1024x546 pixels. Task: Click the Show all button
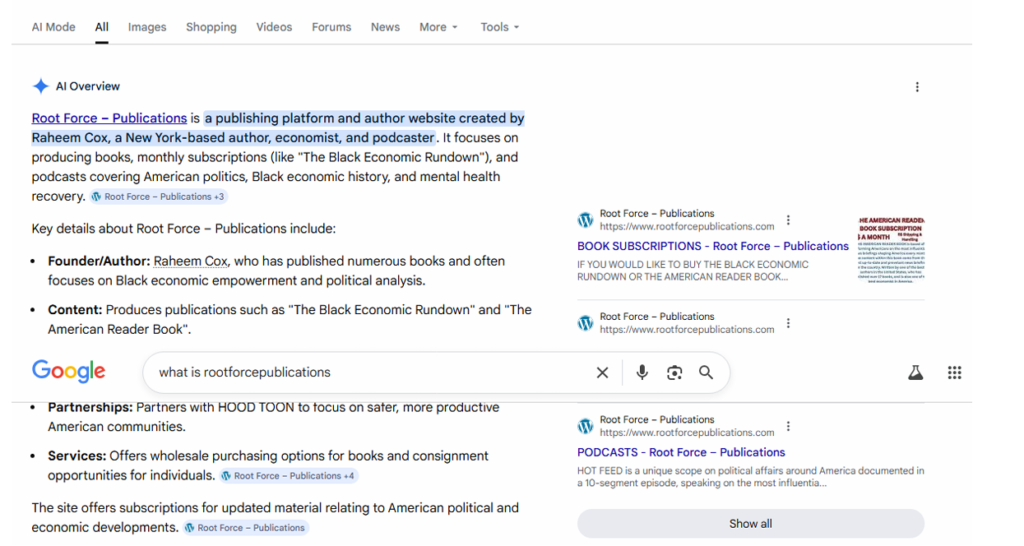coord(750,523)
